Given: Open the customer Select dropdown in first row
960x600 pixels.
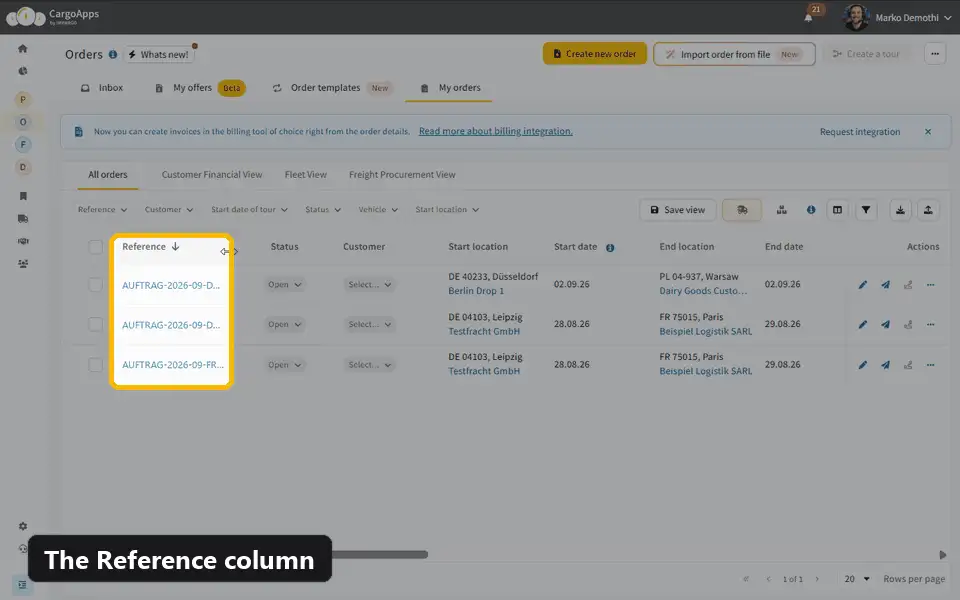Looking at the screenshot, I should tap(370, 285).
